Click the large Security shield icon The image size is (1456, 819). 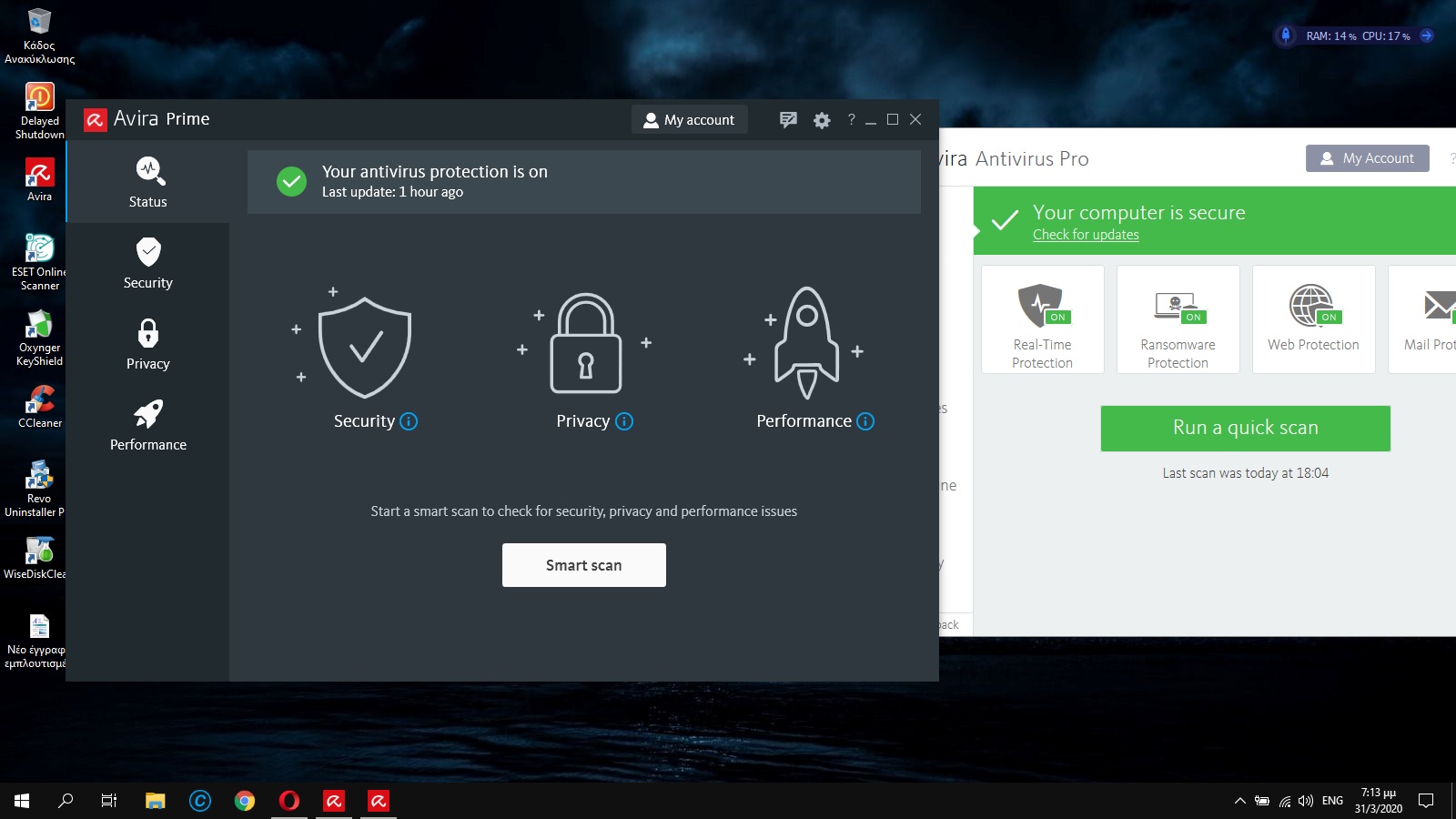pos(365,348)
